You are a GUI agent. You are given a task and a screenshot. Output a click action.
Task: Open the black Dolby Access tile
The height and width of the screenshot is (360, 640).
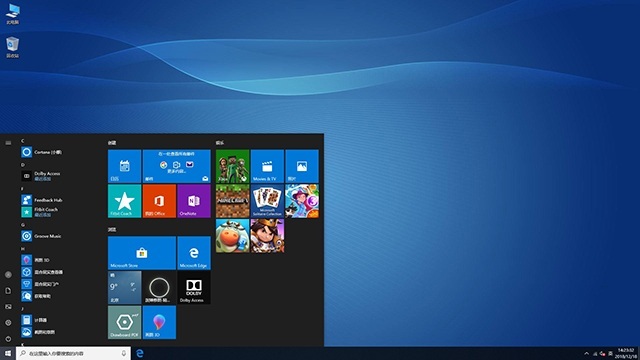click(x=194, y=288)
